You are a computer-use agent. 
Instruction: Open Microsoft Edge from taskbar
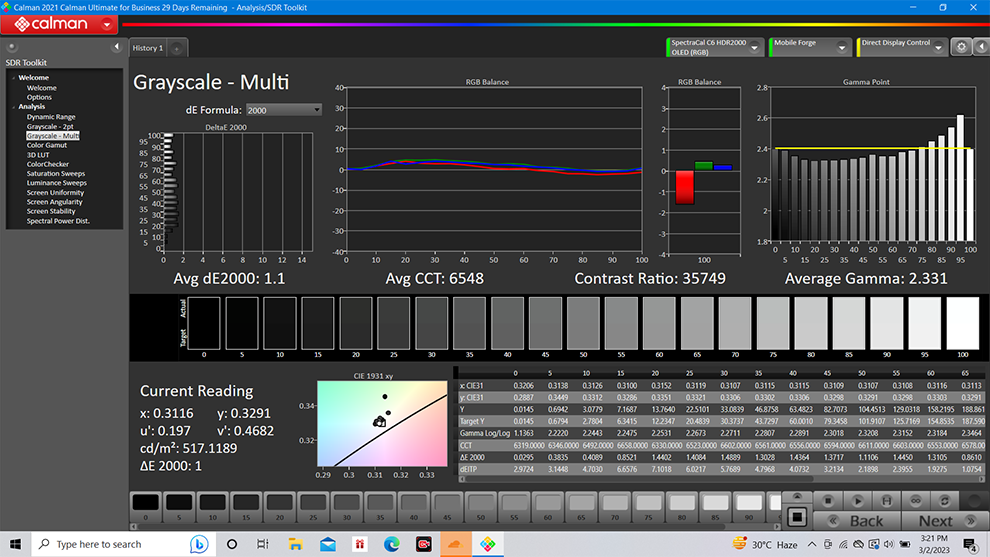point(391,544)
